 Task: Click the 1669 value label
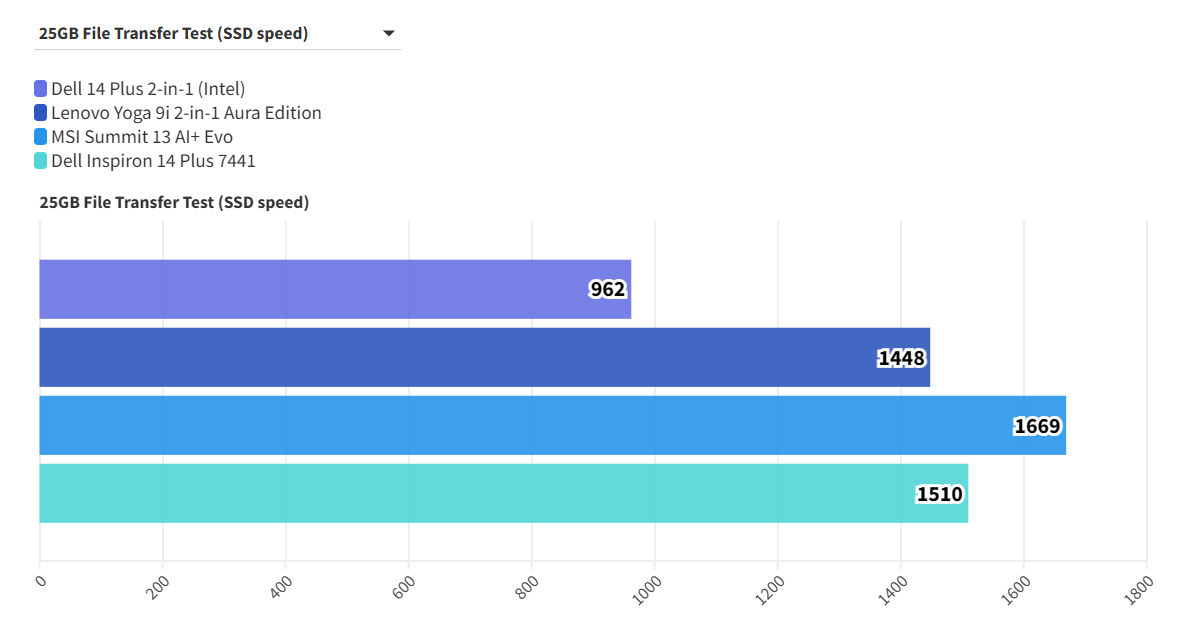click(x=1037, y=426)
